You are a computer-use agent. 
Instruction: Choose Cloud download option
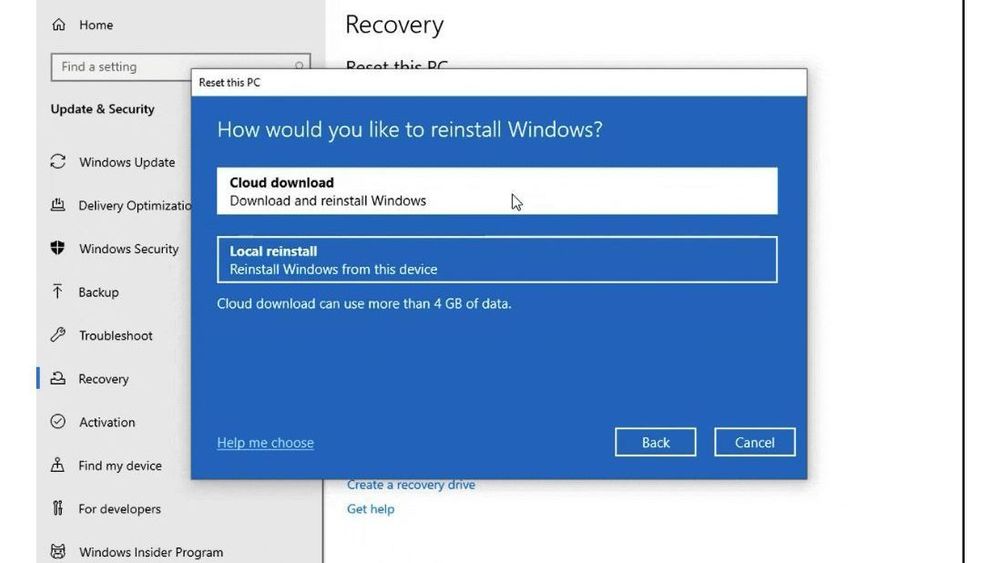coord(497,191)
